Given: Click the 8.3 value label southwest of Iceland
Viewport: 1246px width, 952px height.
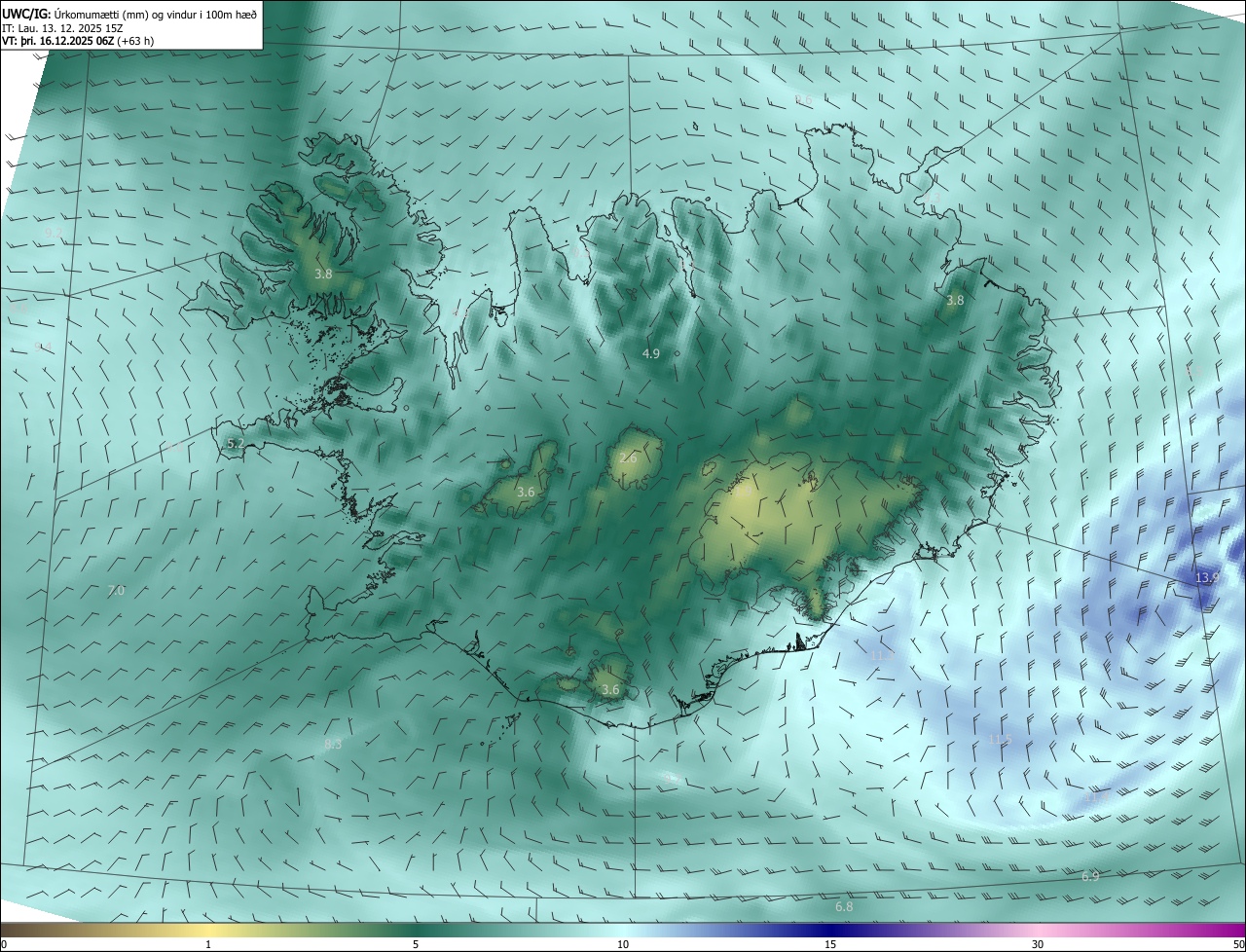Looking at the screenshot, I should tap(333, 745).
